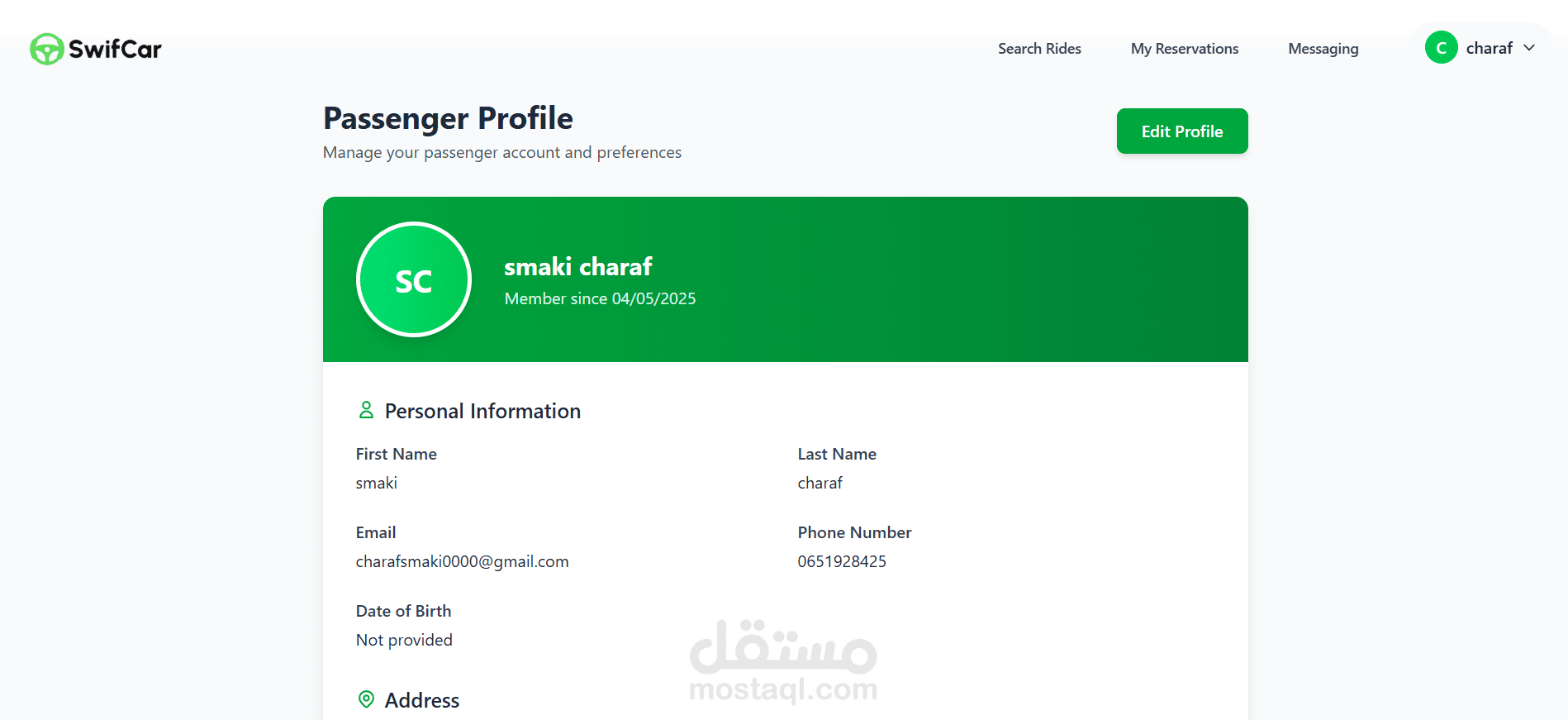Select the smaki charaf profile name heading
The height and width of the screenshot is (720, 1568).
578,267
